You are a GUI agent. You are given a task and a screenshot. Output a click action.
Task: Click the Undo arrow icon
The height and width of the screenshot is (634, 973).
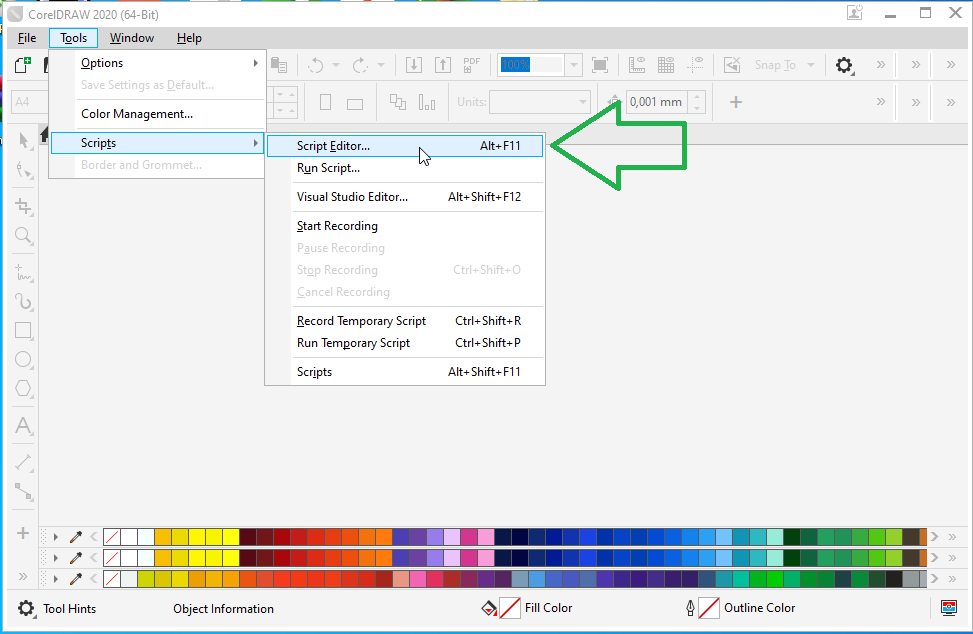pyautogui.click(x=316, y=65)
